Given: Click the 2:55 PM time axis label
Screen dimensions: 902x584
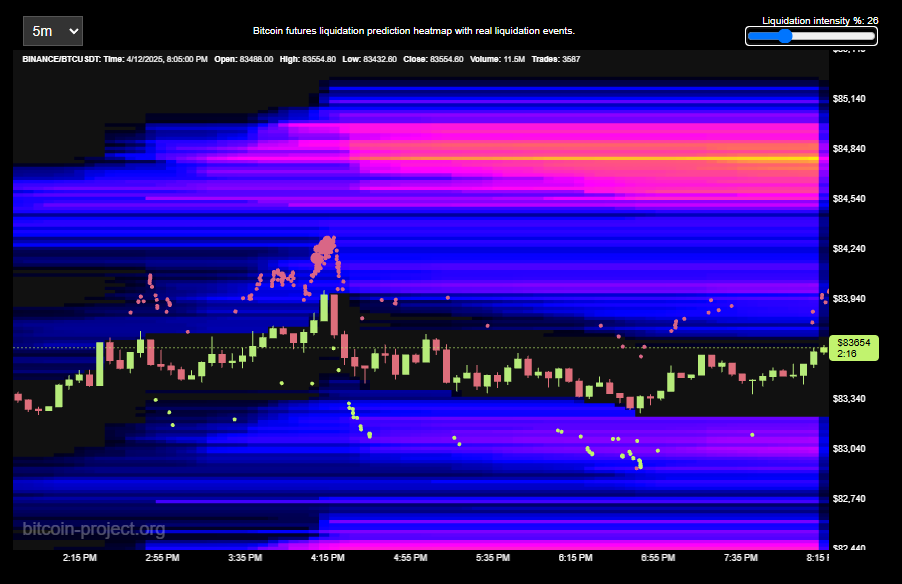Looking at the screenshot, I should click(162, 558).
